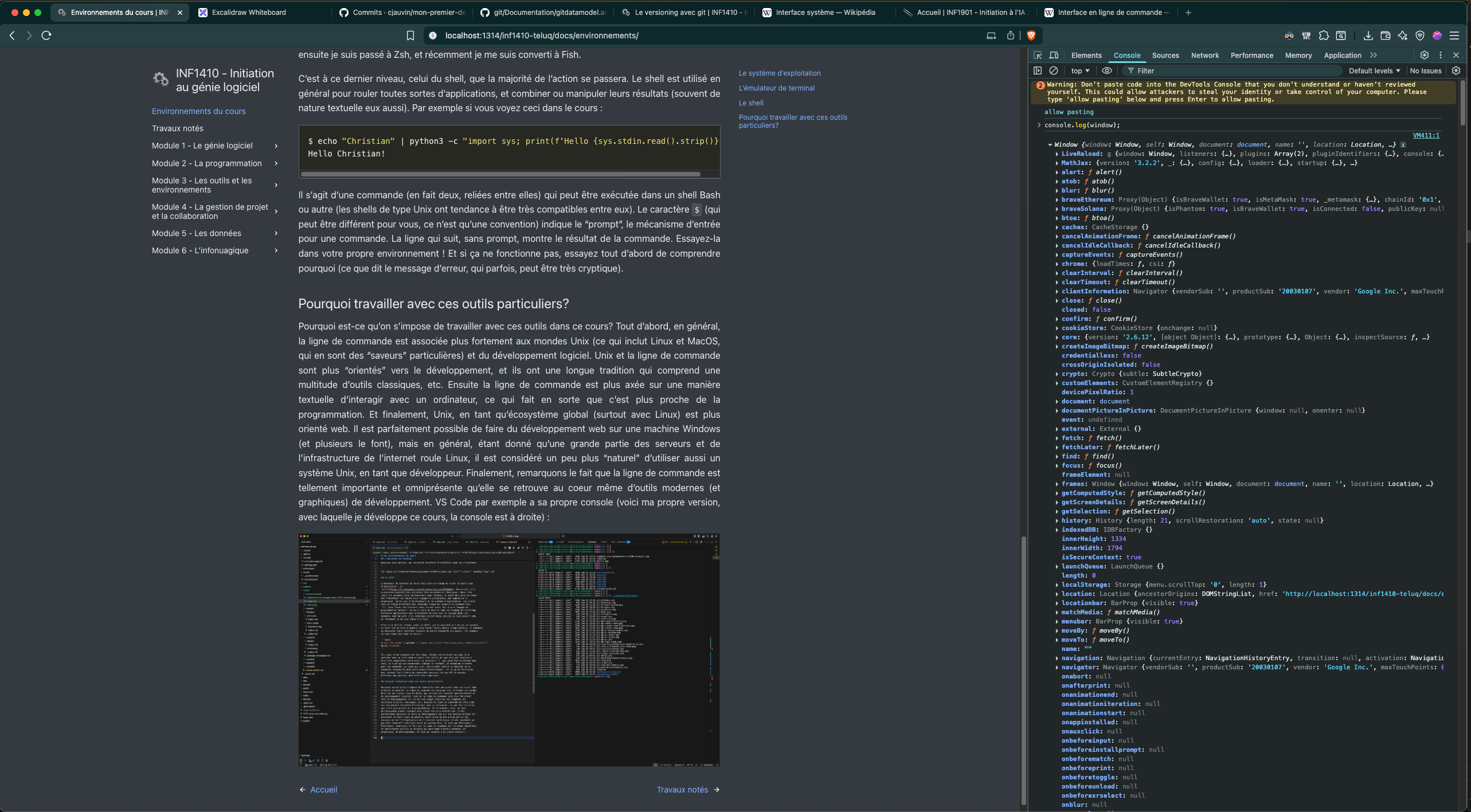Screen dimensions: 1471x812
Task: Click the live expression eye icon
Action: pos(1106,70)
